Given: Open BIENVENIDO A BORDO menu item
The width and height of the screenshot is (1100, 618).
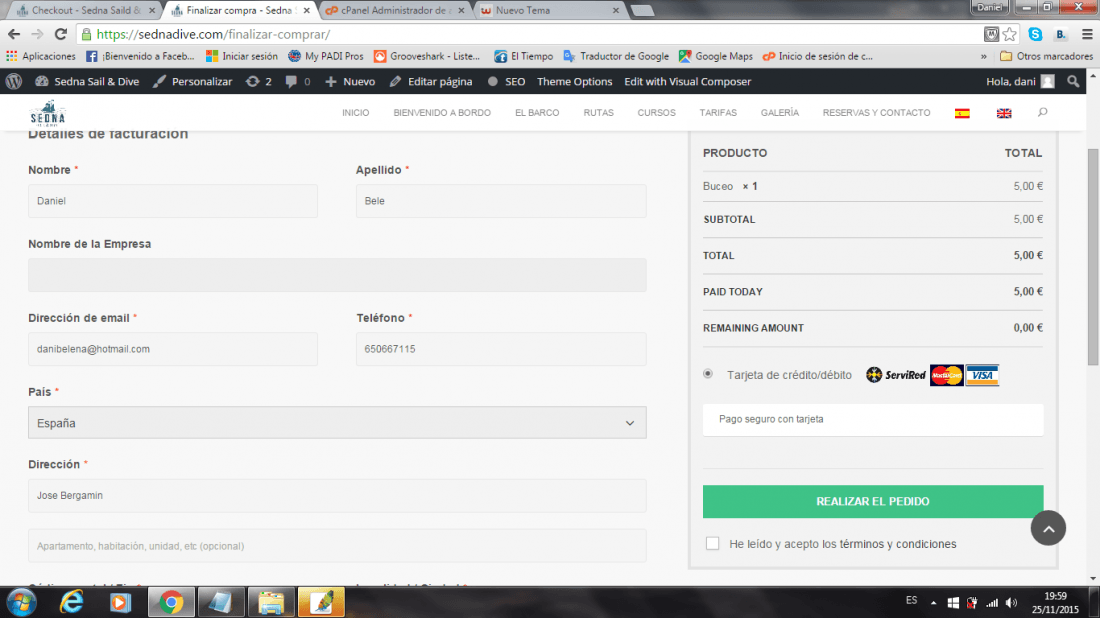Looking at the screenshot, I should point(442,113).
